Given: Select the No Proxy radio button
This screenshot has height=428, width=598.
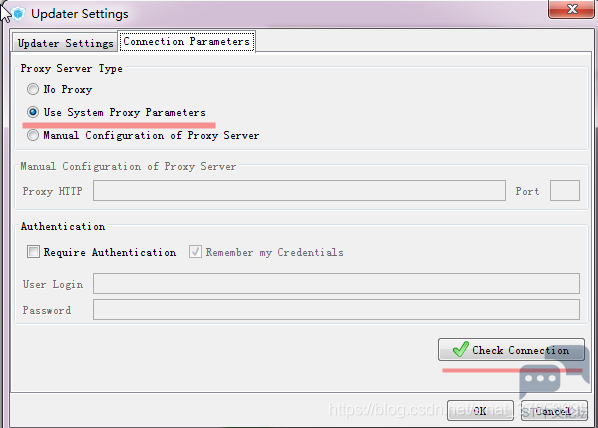Looking at the screenshot, I should [33, 89].
